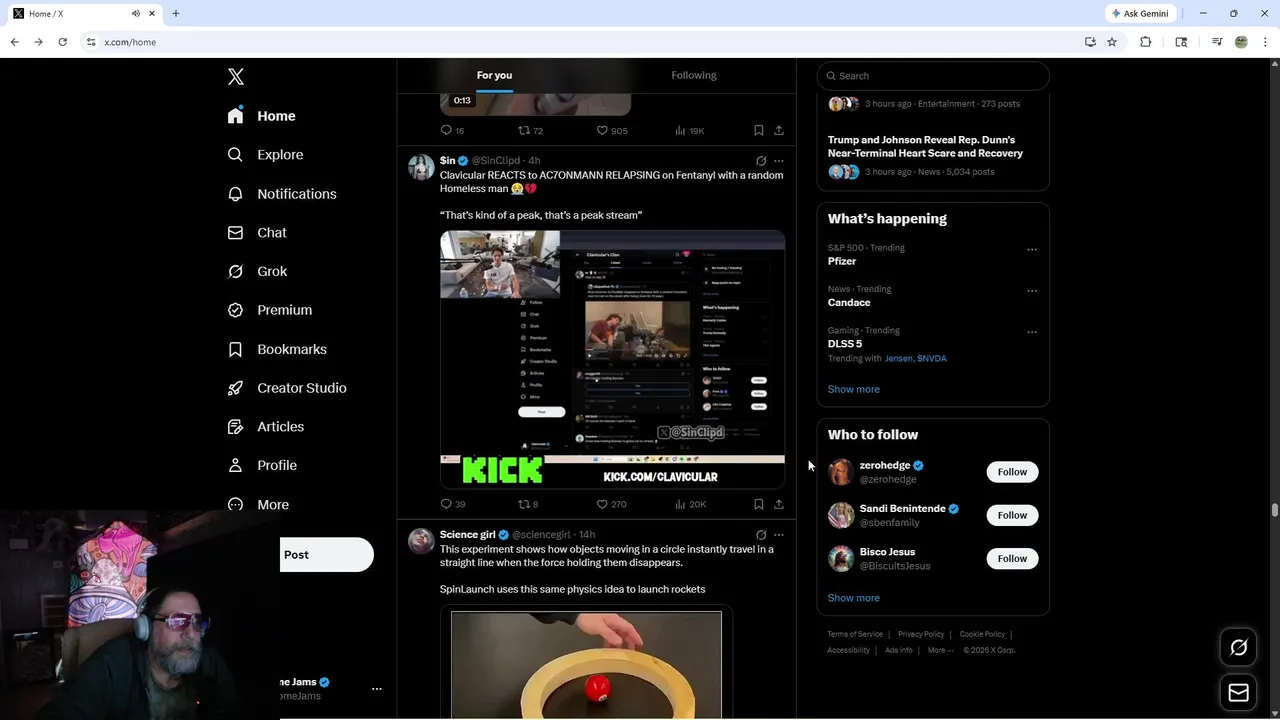Open account options menu (three dots)
This screenshot has width=1280, height=720.
click(x=377, y=689)
